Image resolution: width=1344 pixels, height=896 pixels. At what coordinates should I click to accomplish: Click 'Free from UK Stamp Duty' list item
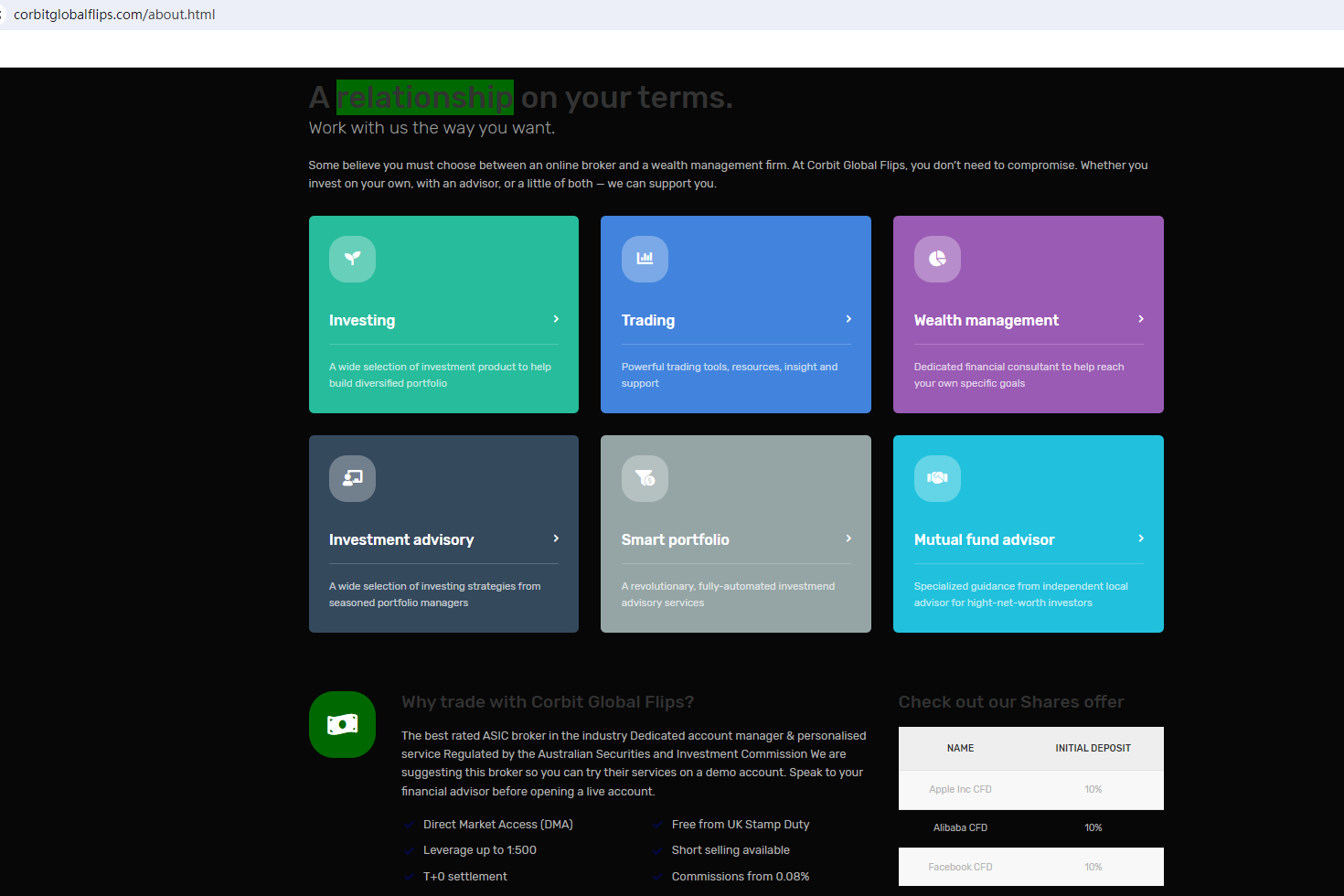click(x=741, y=825)
